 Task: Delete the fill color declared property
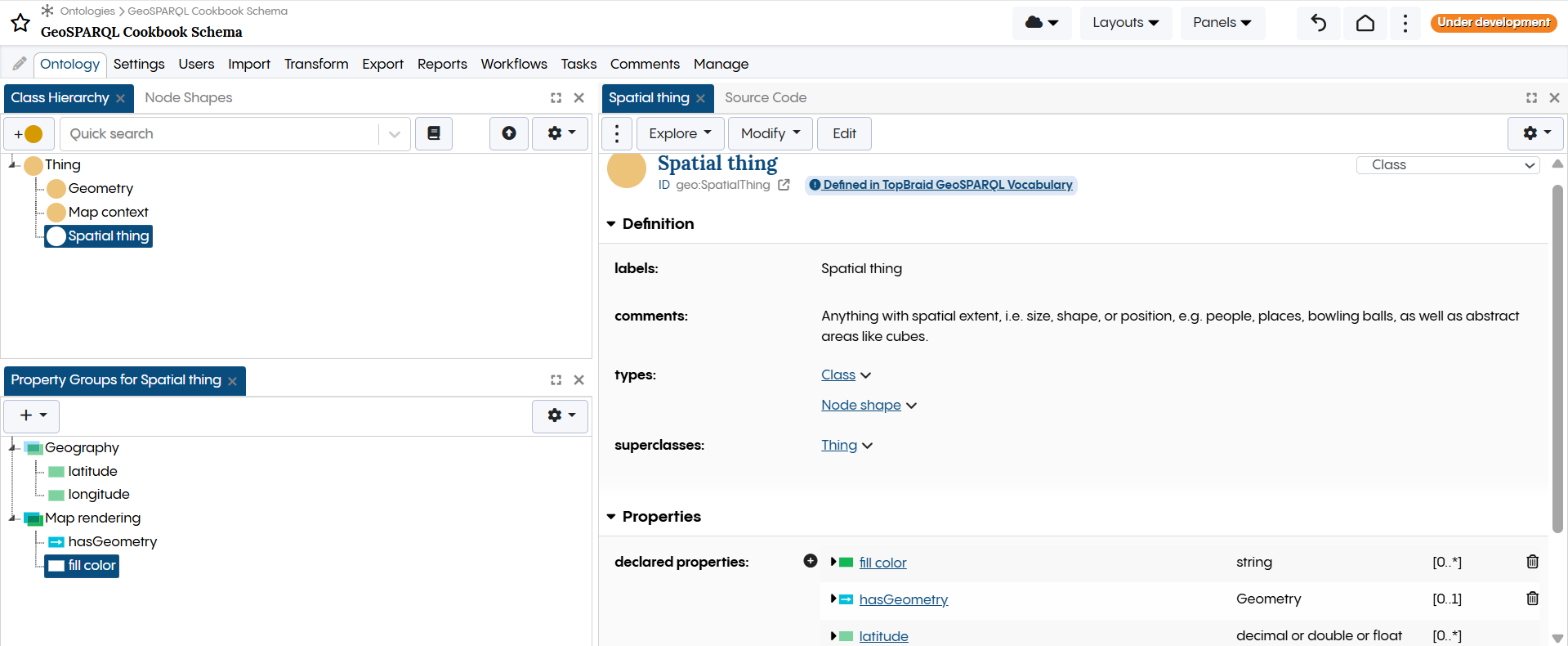tap(1532, 562)
